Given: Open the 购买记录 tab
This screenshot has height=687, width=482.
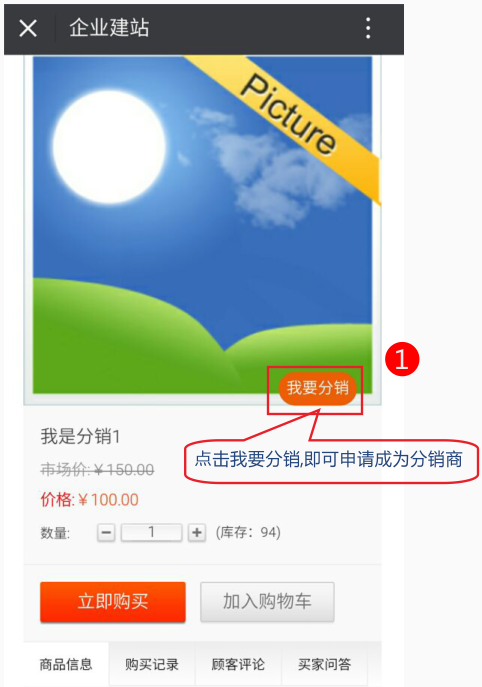Looking at the screenshot, I should click(x=152, y=664).
